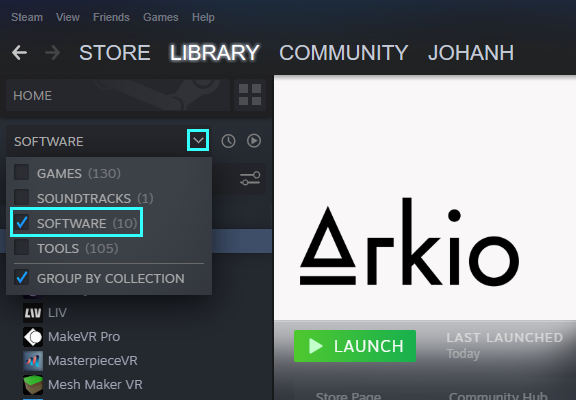Toggle GROUP BY COLLECTION checkbox

pos(22,277)
